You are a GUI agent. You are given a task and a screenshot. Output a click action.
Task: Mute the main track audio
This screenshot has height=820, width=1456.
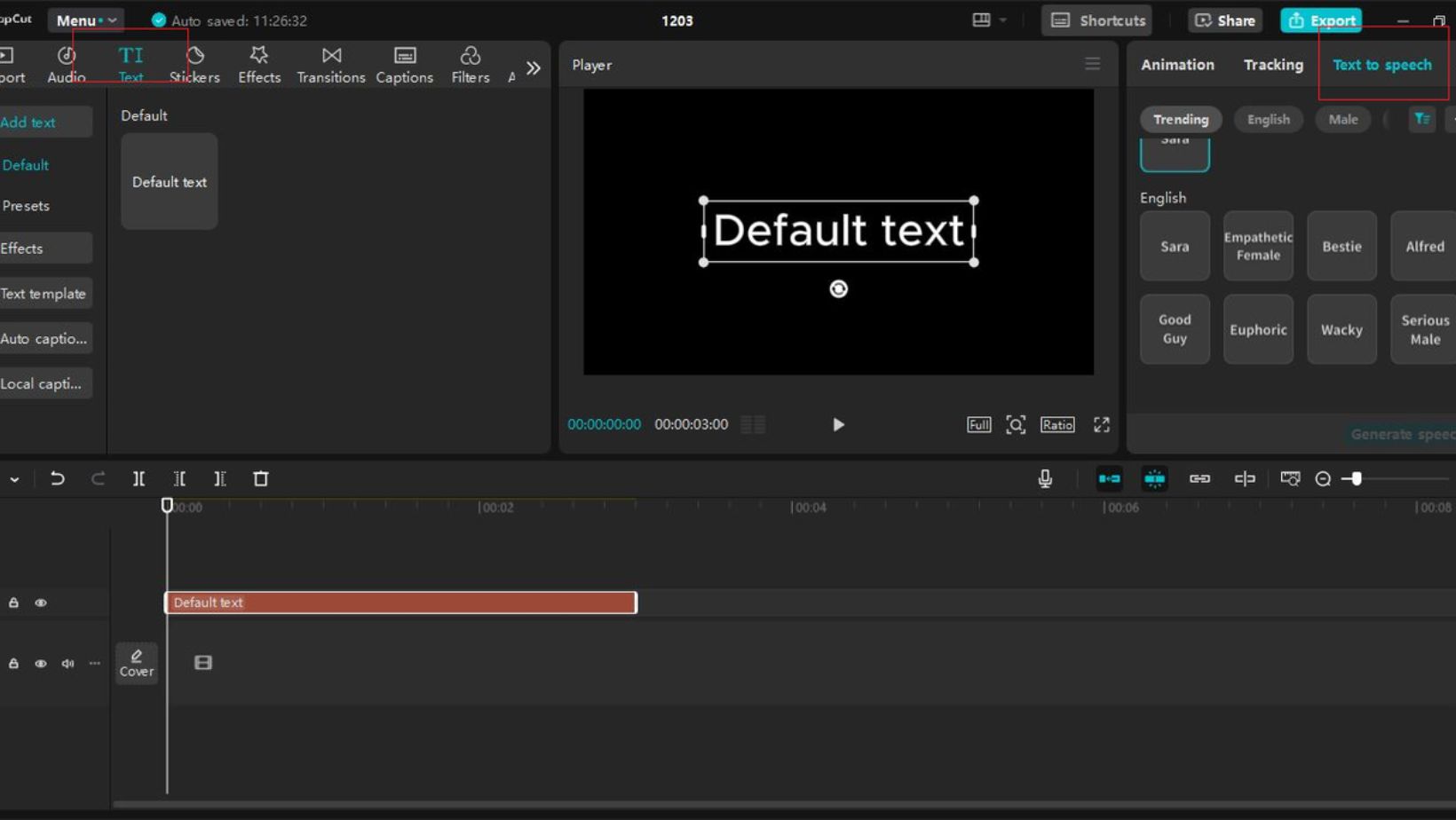point(67,664)
